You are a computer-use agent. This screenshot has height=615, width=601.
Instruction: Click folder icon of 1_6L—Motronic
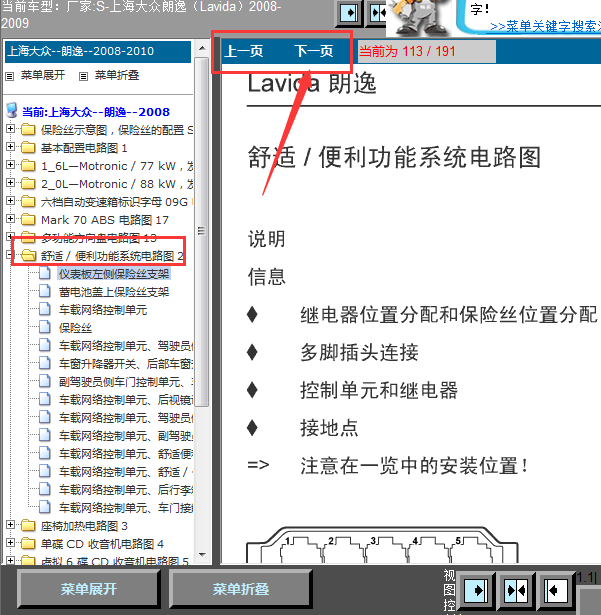[28, 165]
